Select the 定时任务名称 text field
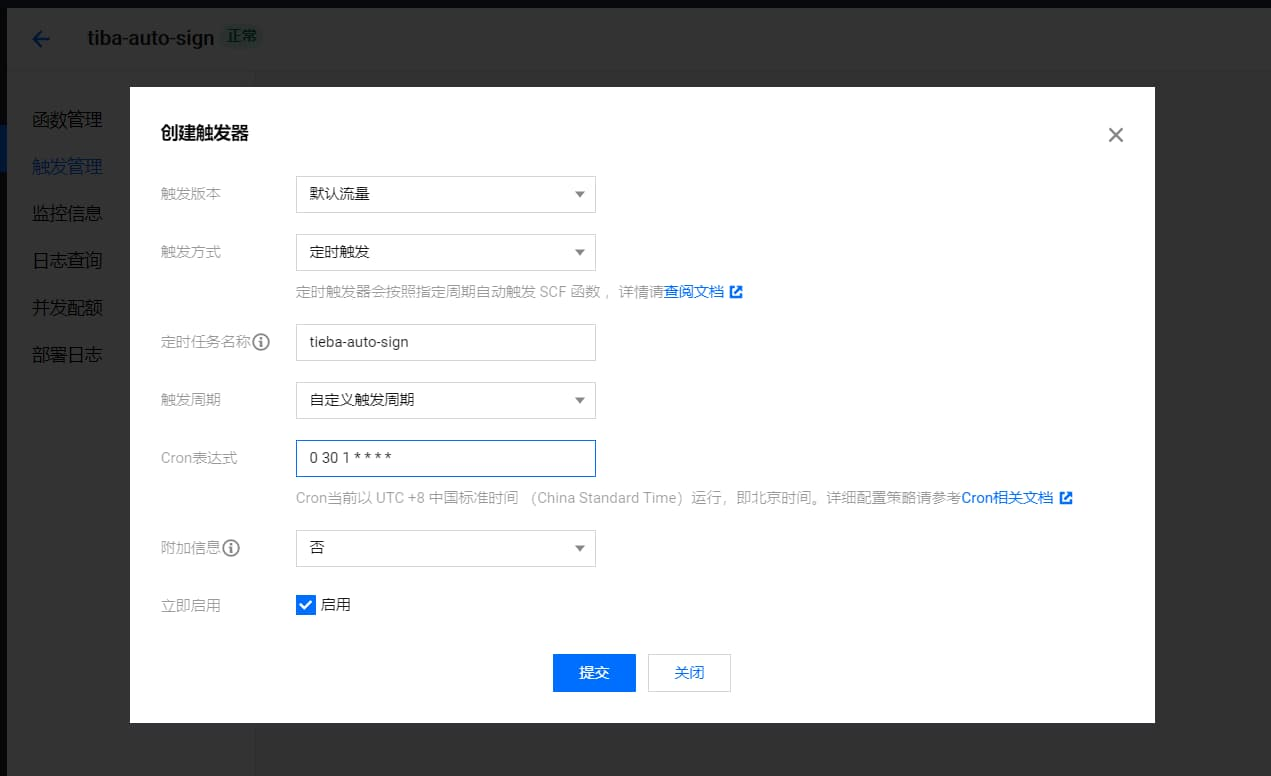The image size is (1271, 776). (445, 342)
